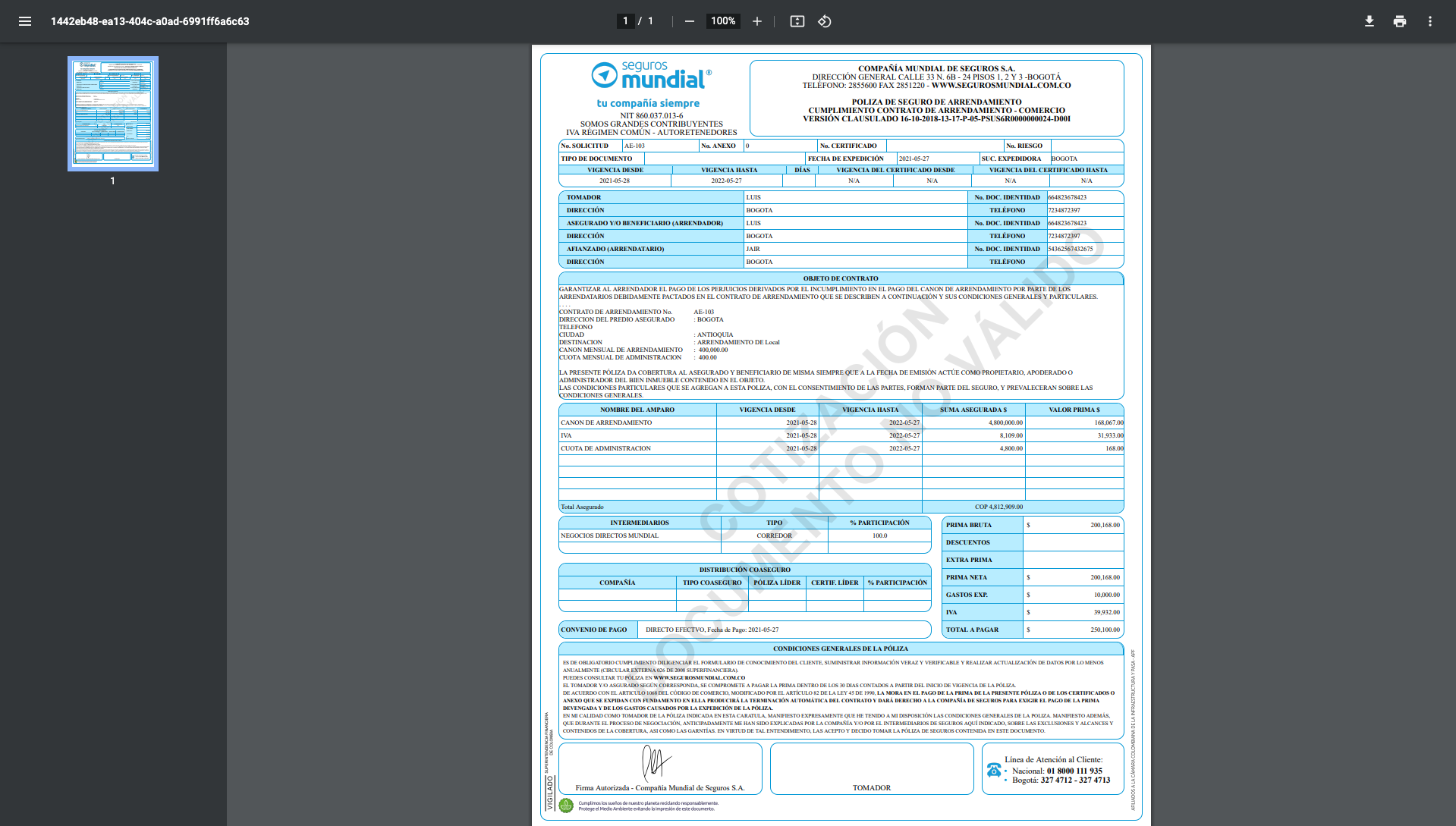Click the zoom out minus icon
This screenshot has width=1456, height=826.
690,21
